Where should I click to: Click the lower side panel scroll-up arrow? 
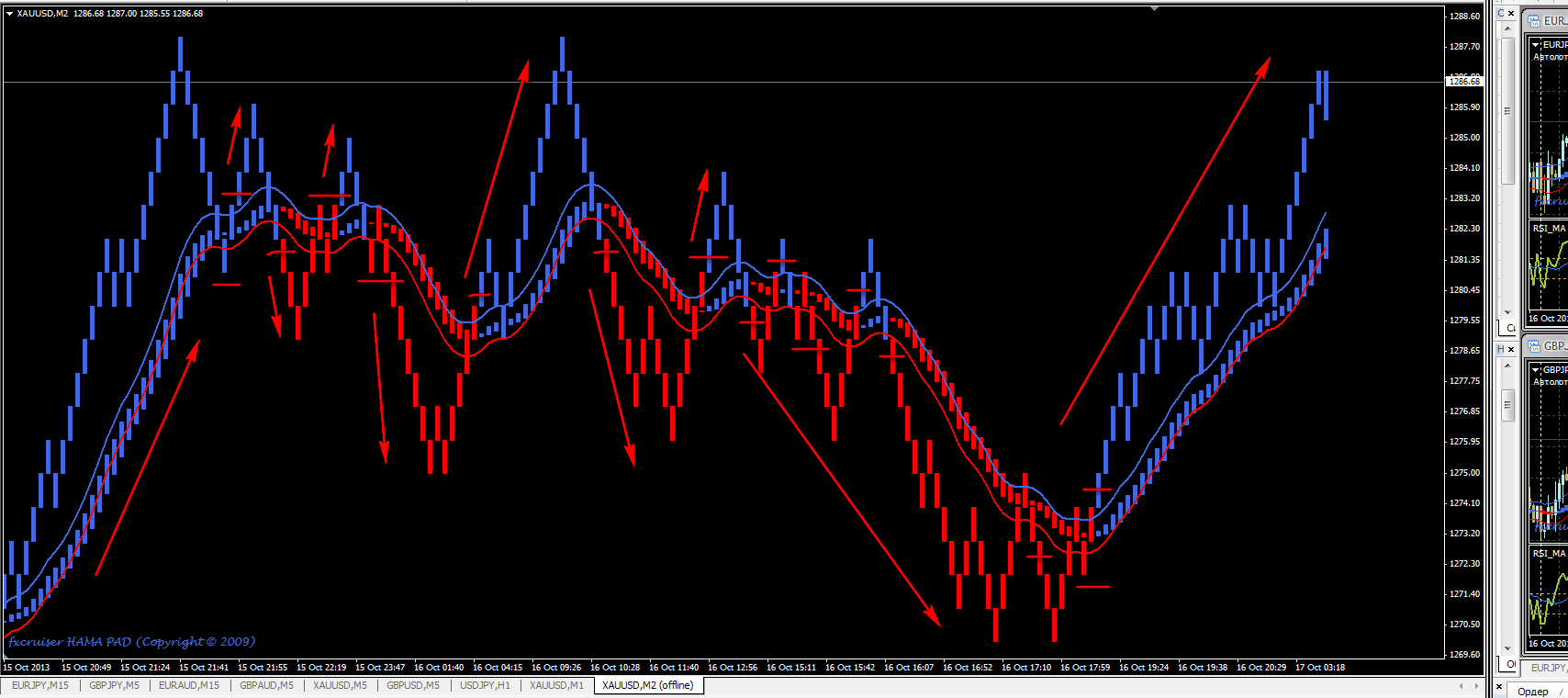click(1507, 366)
